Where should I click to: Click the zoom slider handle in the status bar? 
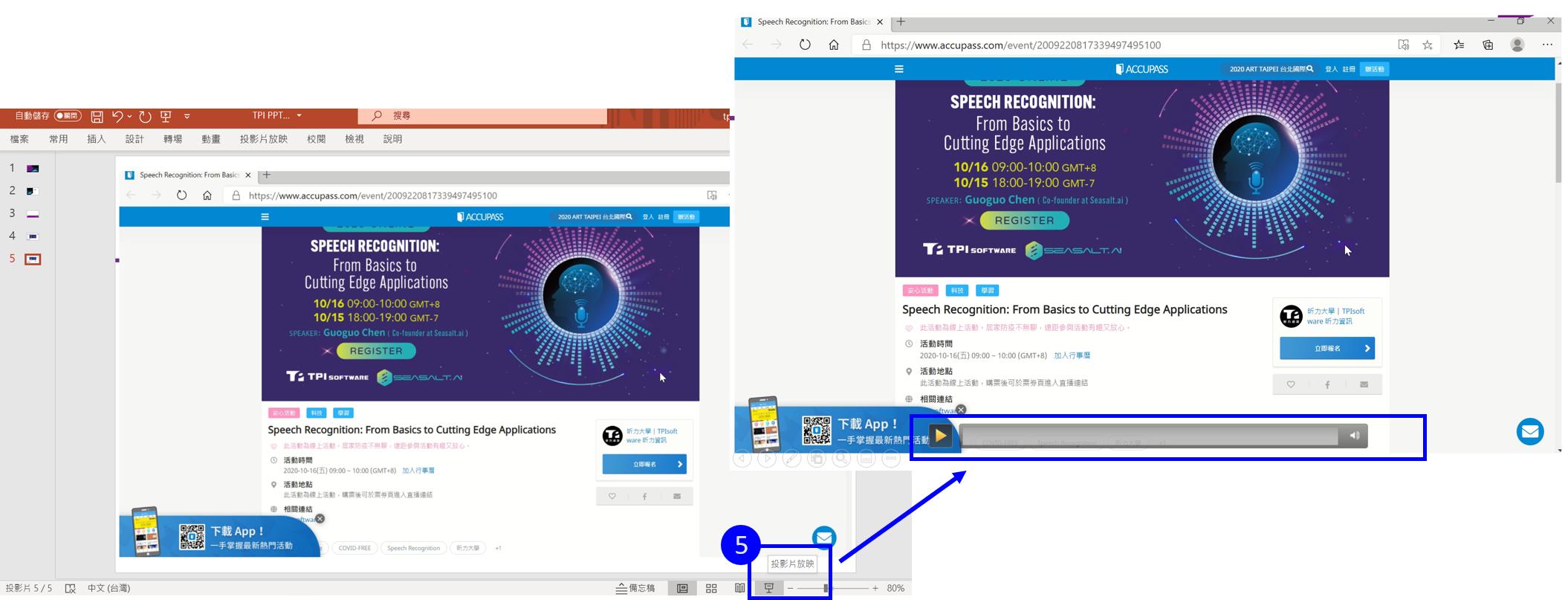826,588
